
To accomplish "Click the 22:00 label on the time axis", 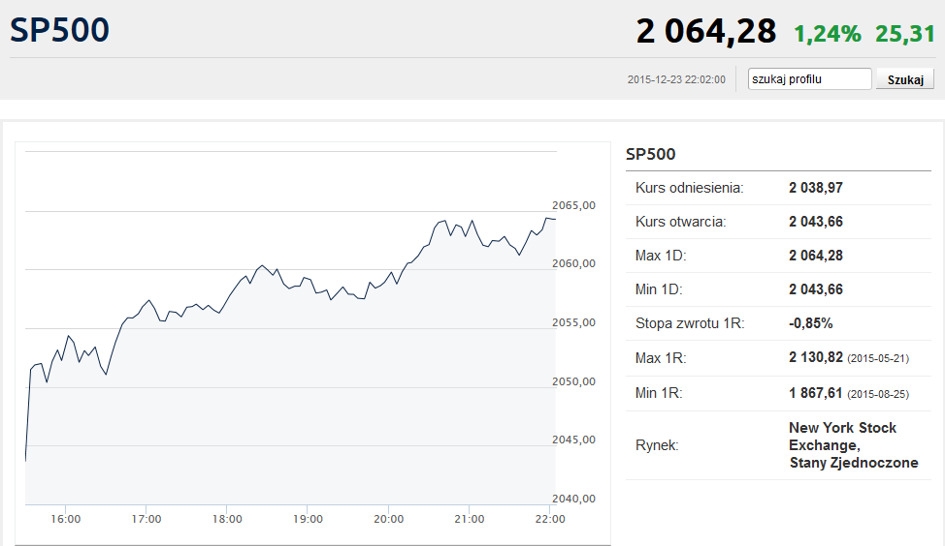I will (550, 519).
